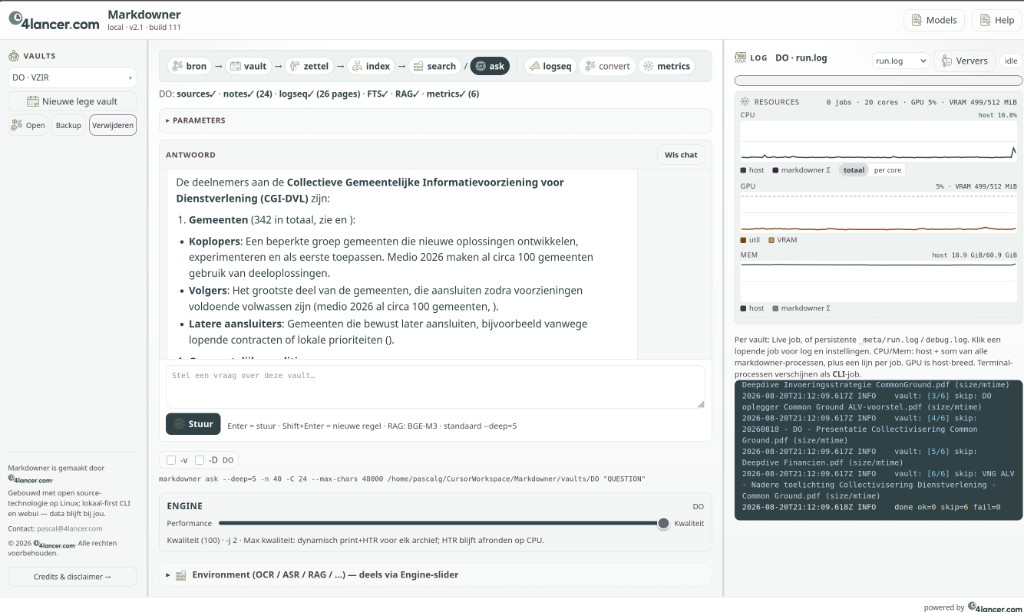Refresh log with Ververs button

(965, 61)
